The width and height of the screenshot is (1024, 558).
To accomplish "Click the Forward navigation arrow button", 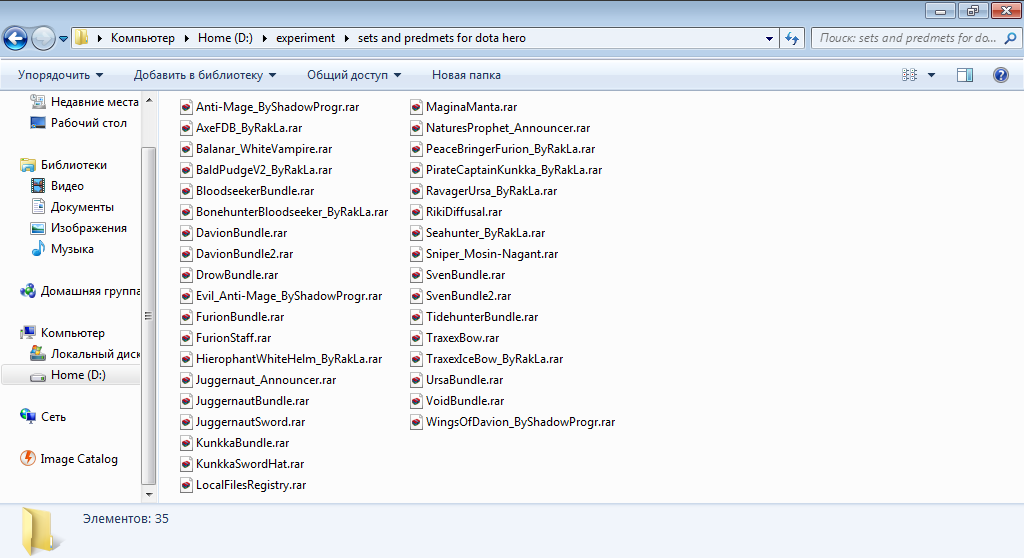I will [43, 38].
